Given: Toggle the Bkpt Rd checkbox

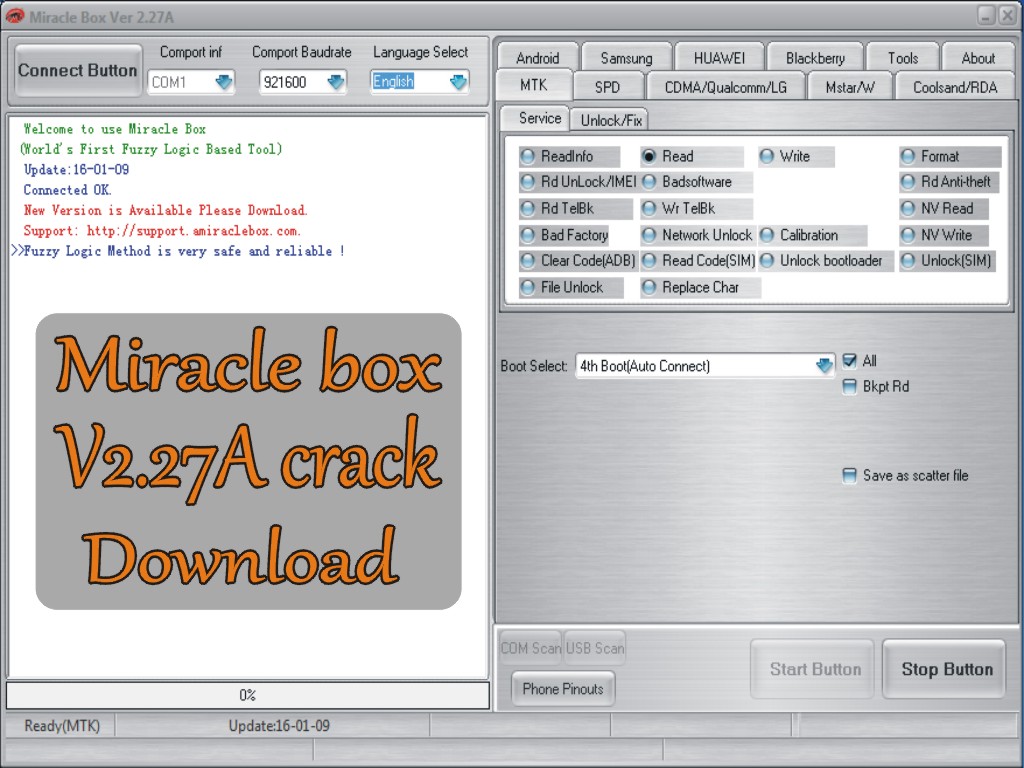Looking at the screenshot, I should [850, 387].
